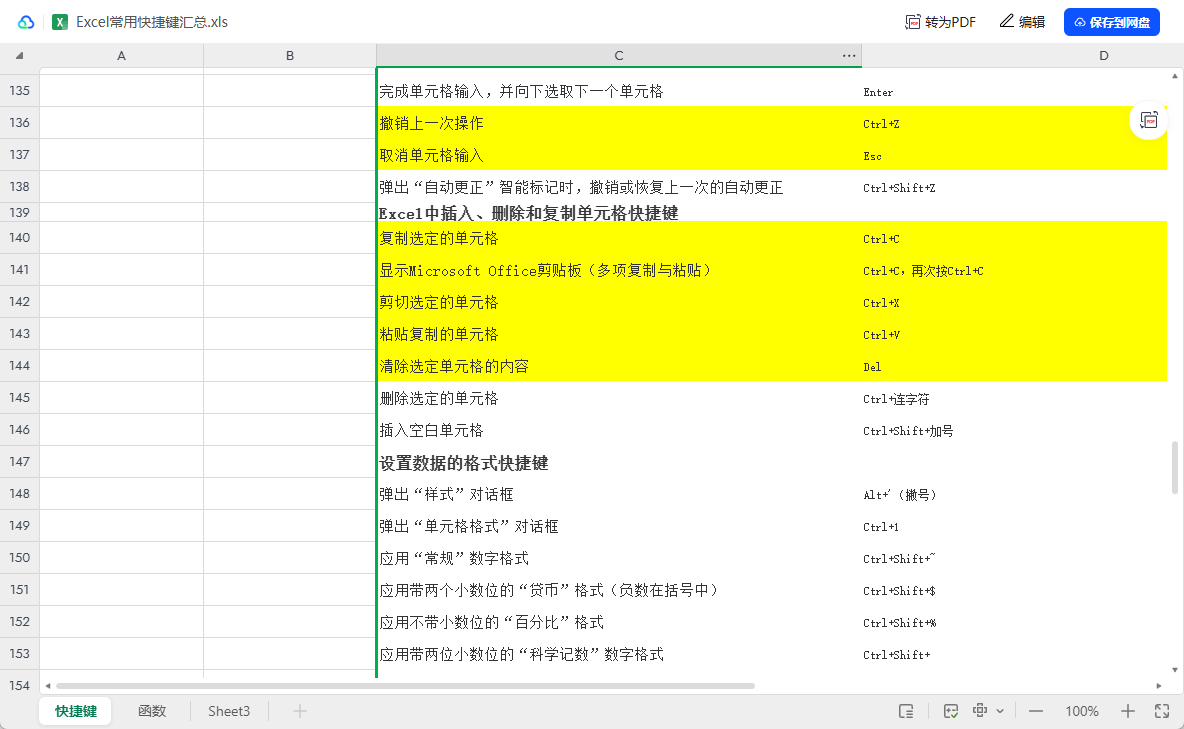
Task: Click the 100% zoom level indicator
Action: click(1082, 711)
